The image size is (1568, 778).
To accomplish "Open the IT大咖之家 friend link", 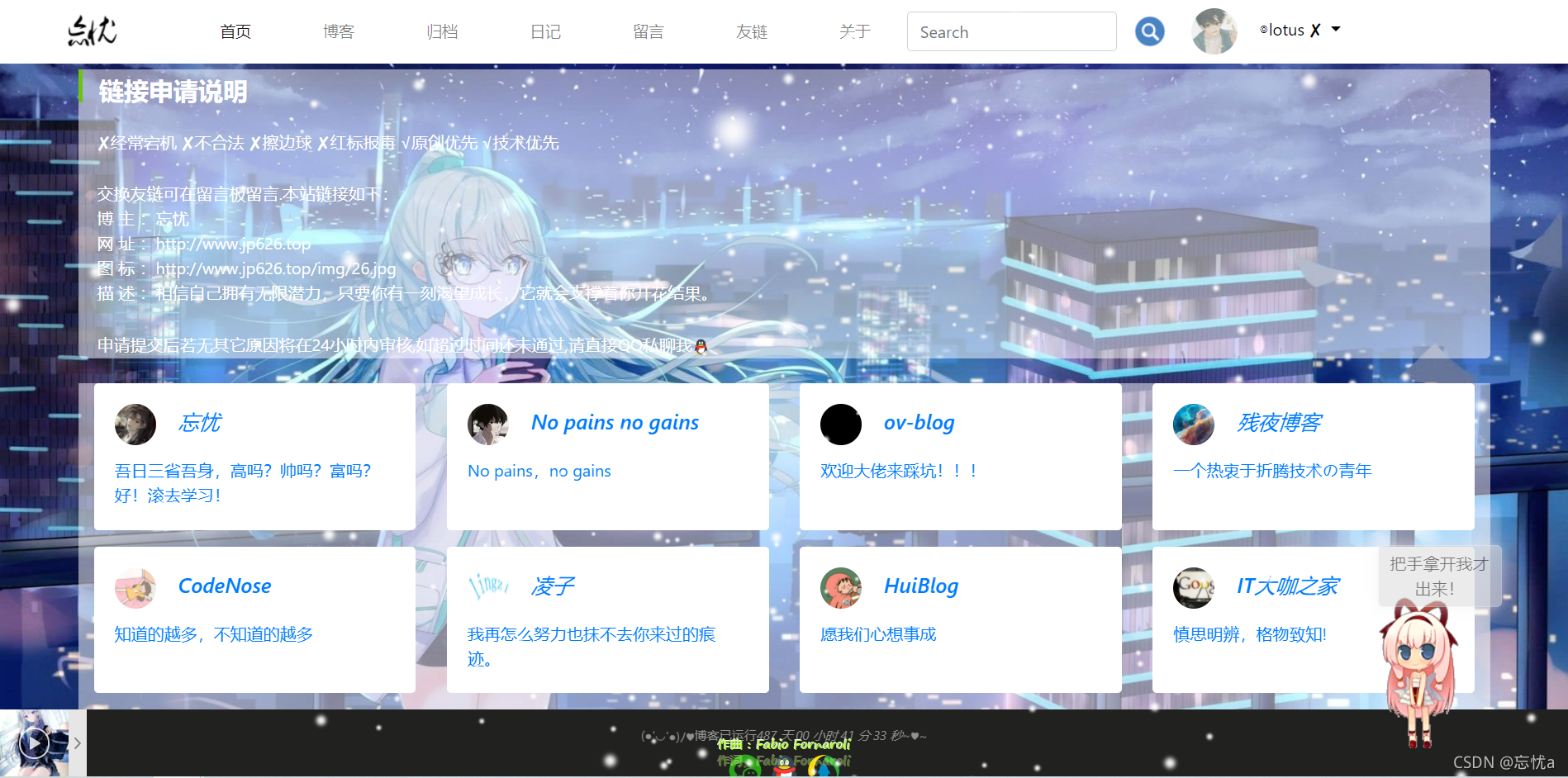I will [1287, 586].
